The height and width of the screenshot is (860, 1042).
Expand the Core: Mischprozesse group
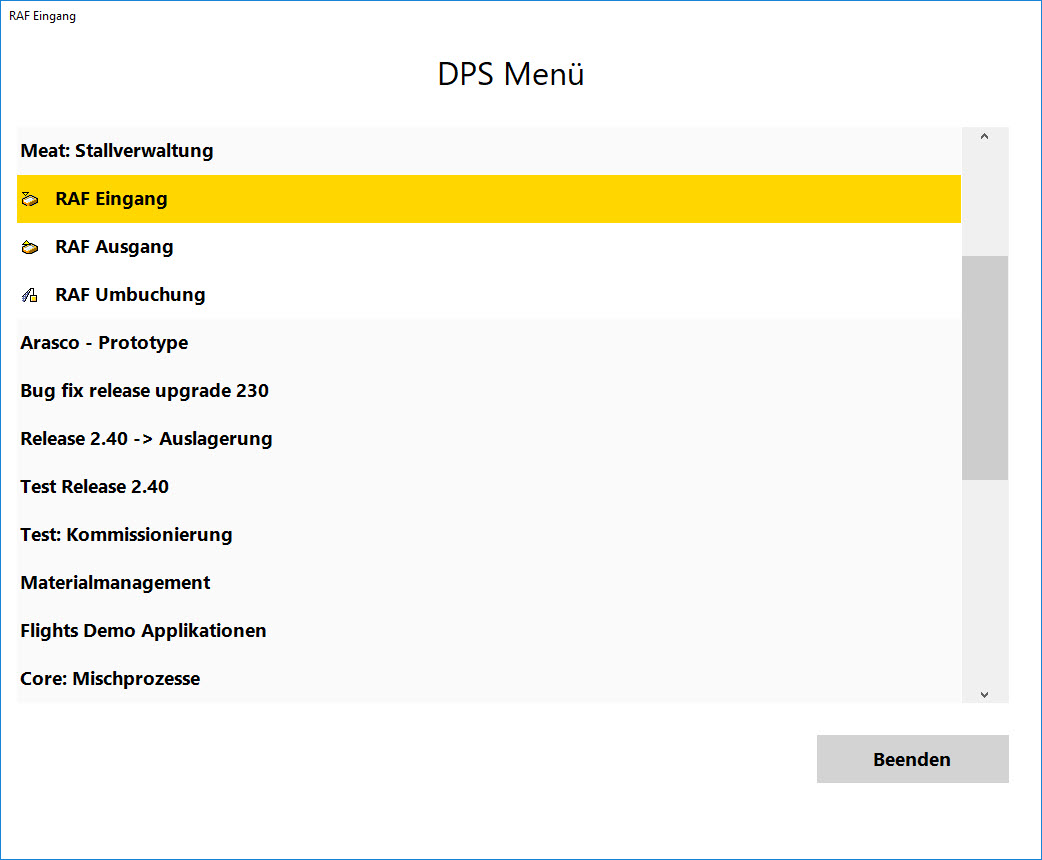(x=110, y=679)
